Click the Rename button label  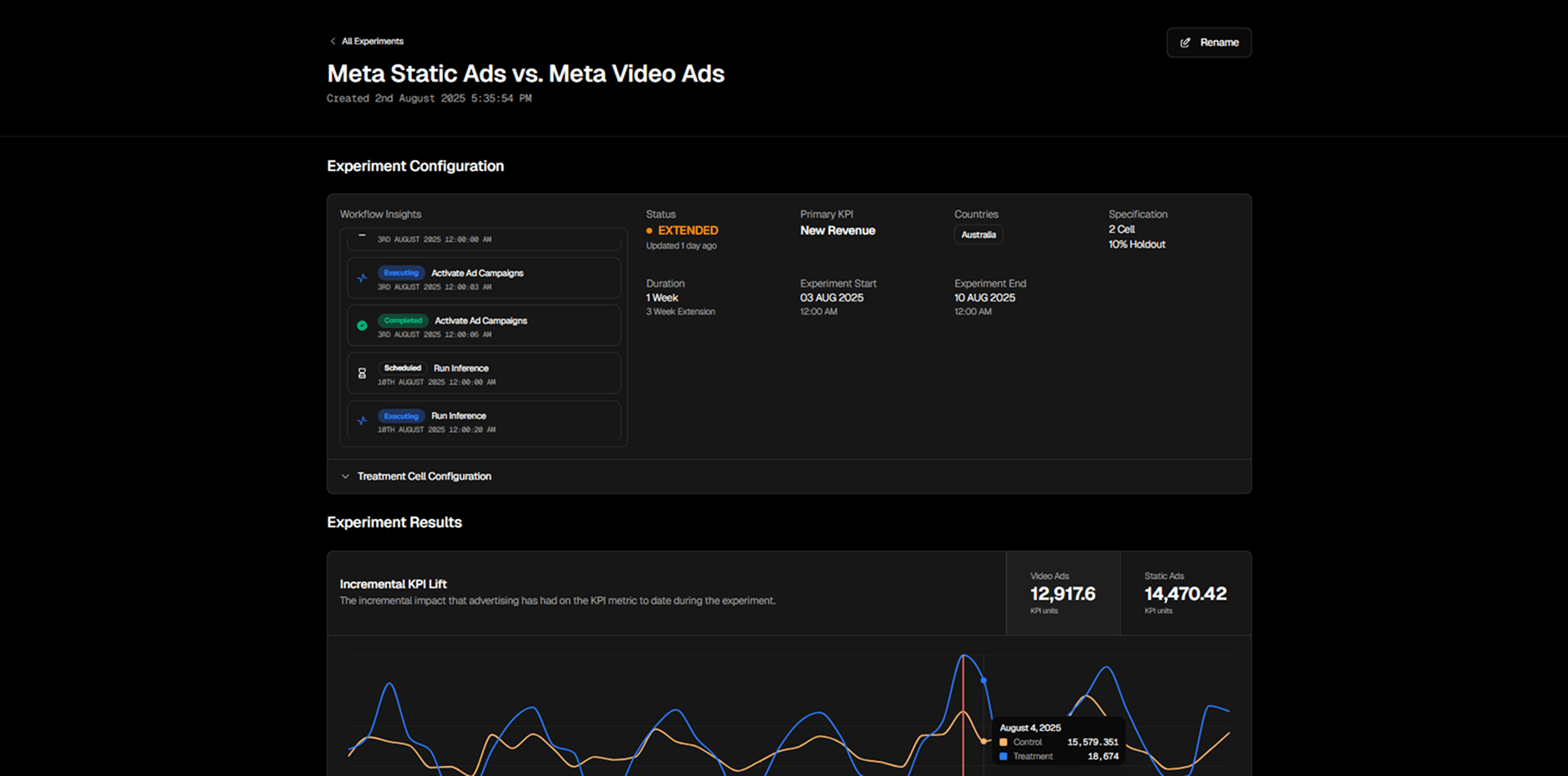(1219, 43)
